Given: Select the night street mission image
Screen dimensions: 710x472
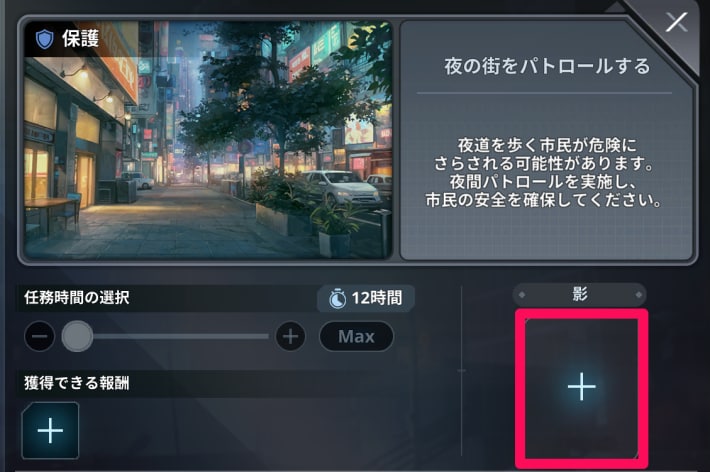Looking at the screenshot, I should 208,140.
